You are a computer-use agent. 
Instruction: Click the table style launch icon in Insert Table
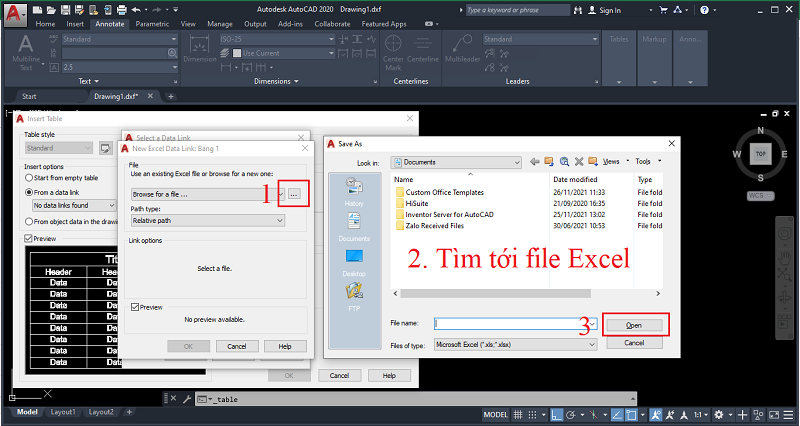pyautogui.click(x=105, y=148)
